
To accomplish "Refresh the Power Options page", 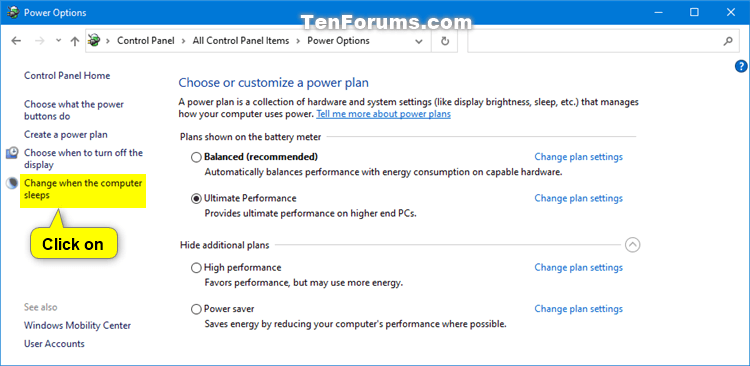I will click(x=445, y=41).
